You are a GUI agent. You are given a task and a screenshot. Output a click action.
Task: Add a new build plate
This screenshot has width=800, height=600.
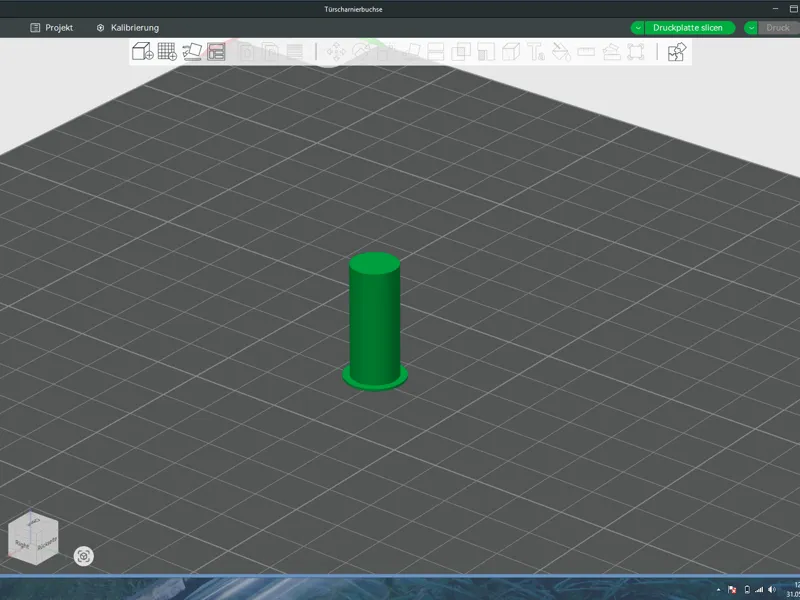point(167,52)
